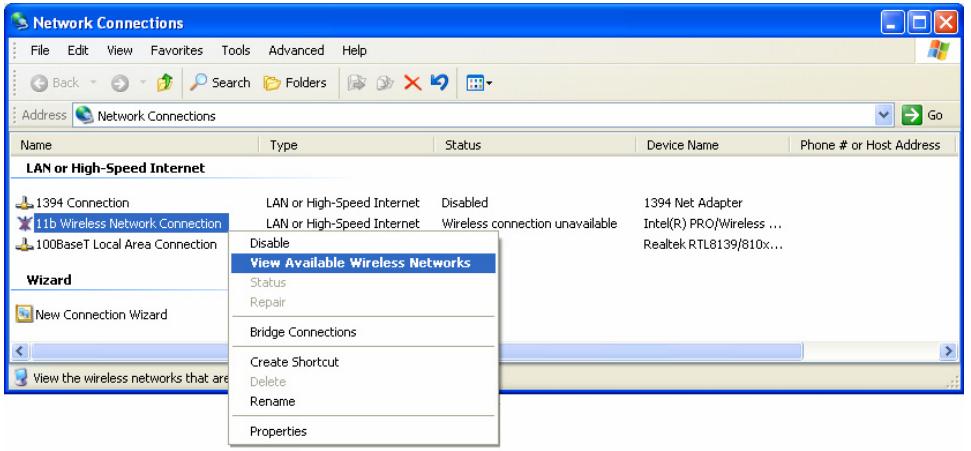This screenshot has width=971, height=451.
Task: Choose Create Shortcut in context menu
Action: coord(364,362)
